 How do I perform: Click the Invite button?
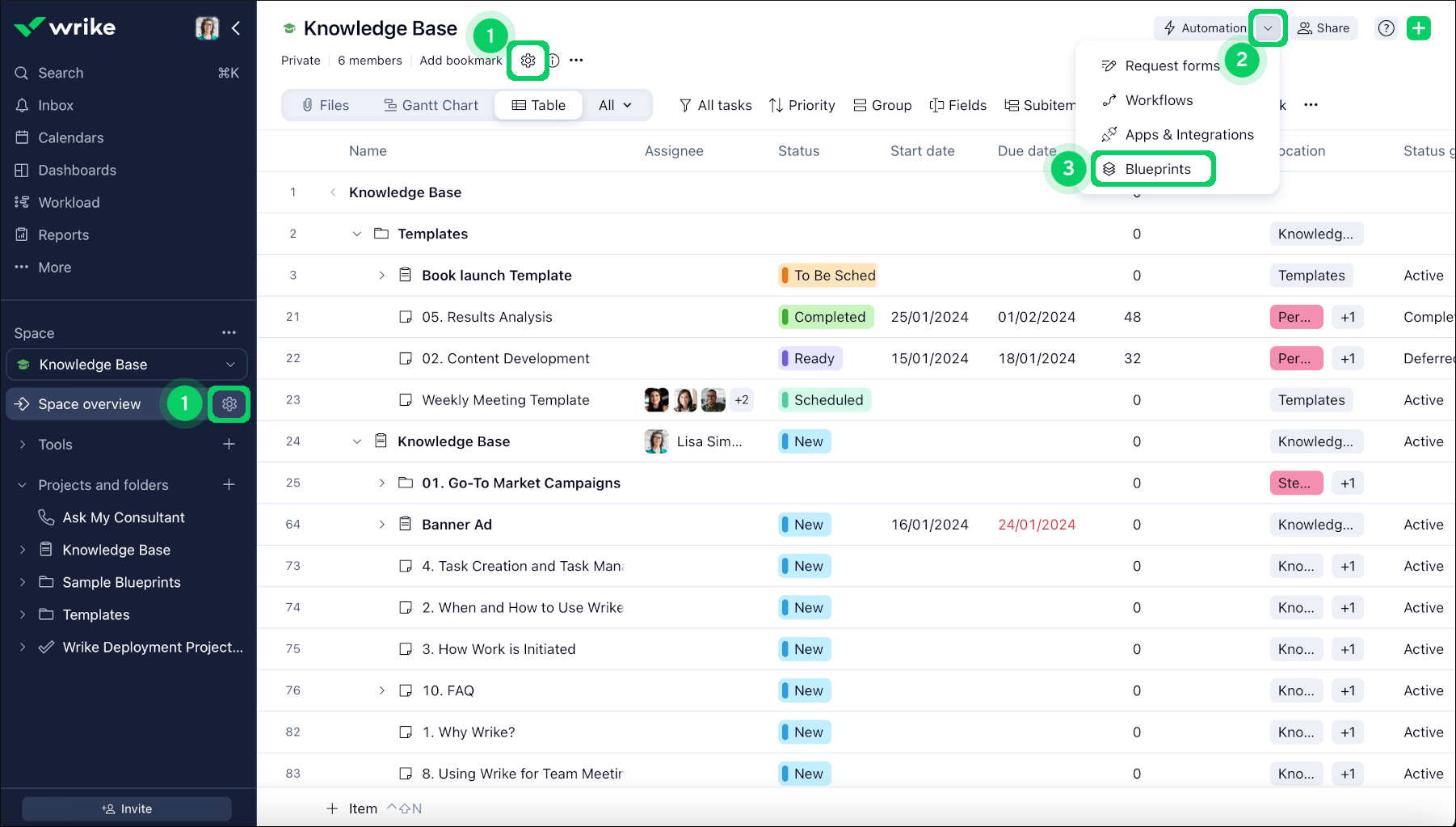tap(127, 808)
